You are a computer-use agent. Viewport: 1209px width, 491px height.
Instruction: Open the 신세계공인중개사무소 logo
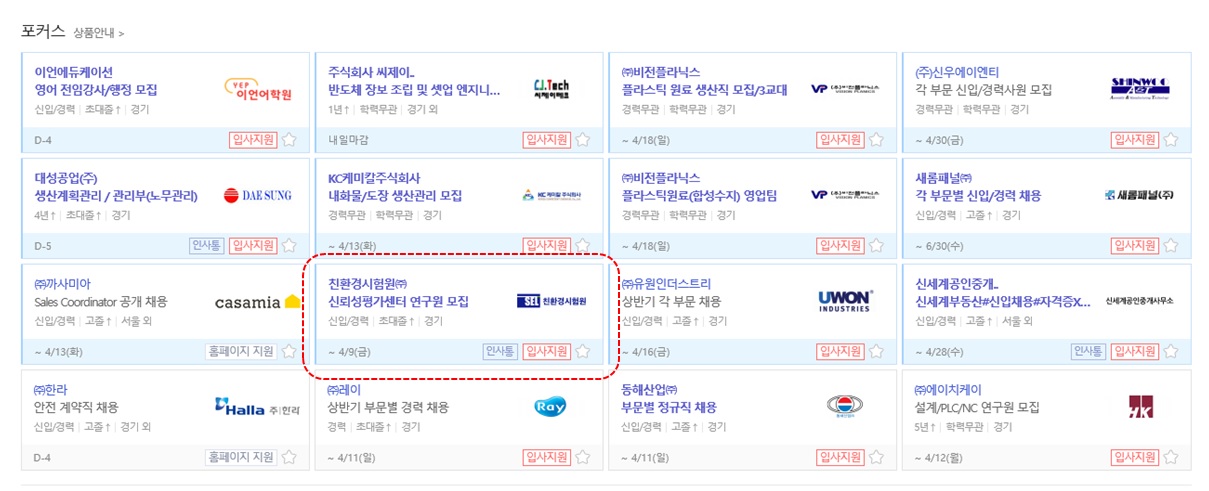1139,301
